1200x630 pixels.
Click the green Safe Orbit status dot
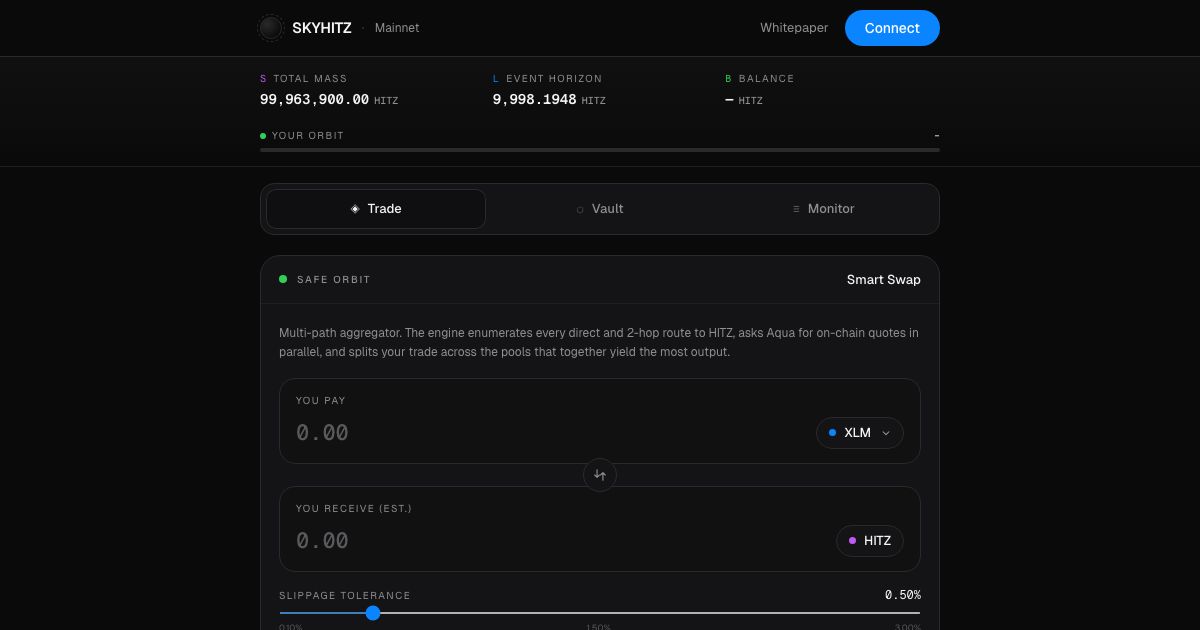pos(283,279)
